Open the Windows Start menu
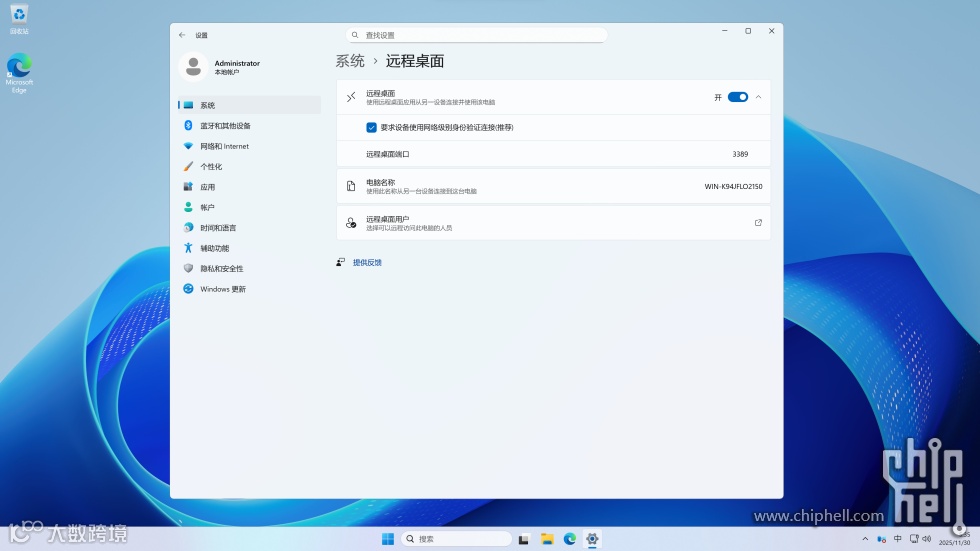Viewport: 980px width, 551px height. (x=388, y=539)
